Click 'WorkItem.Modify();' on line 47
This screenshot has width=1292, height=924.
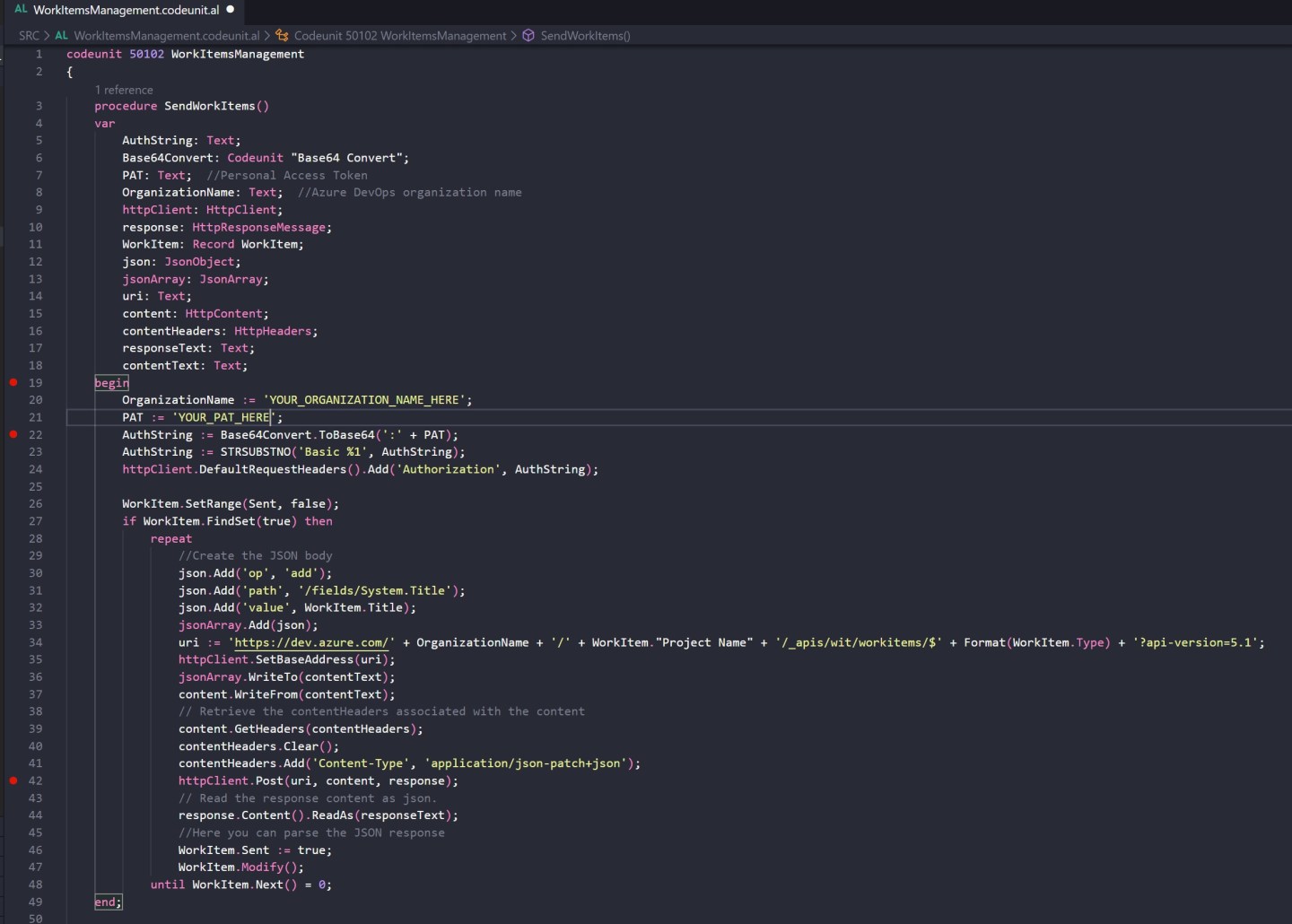point(241,867)
